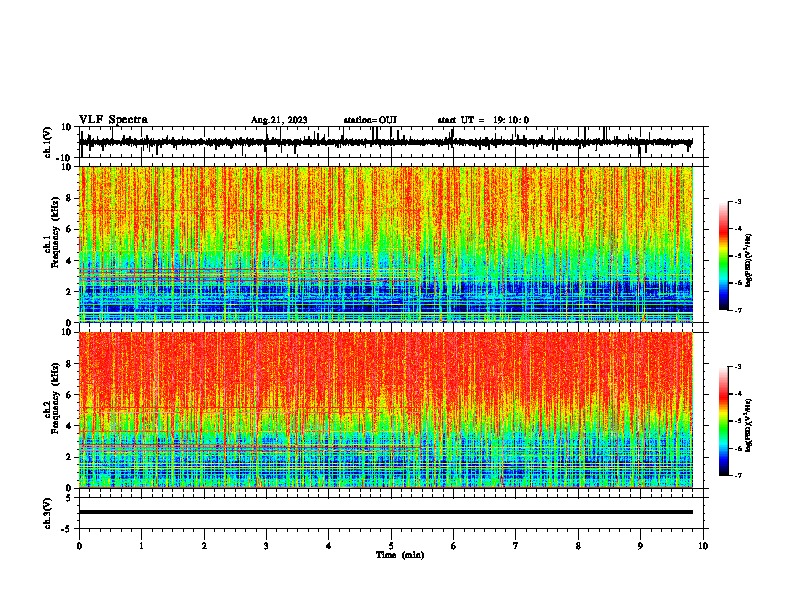Image resolution: width=792 pixels, height=612 pixels.
Task: Click time axis tick label "4"
Action: click(329, 546)
